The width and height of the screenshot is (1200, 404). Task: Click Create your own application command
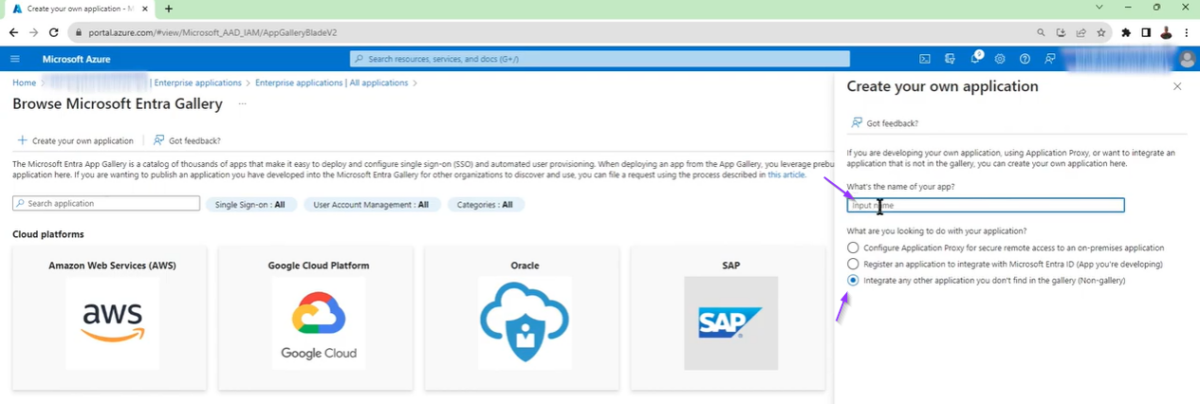pos(75,141)
